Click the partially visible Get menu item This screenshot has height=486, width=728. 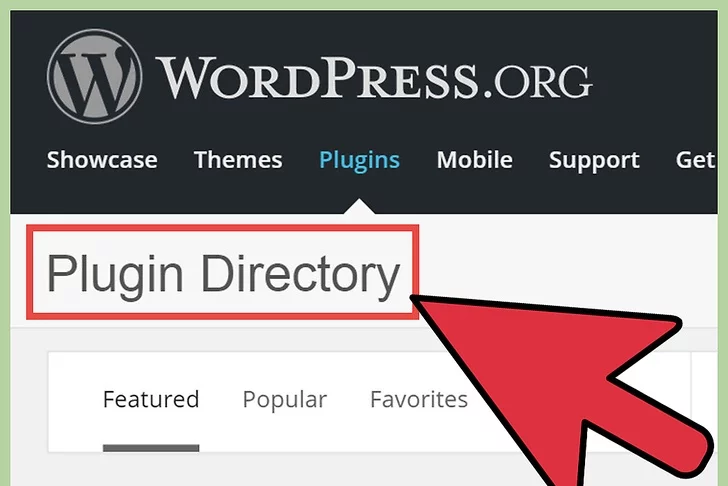point(696,160)
